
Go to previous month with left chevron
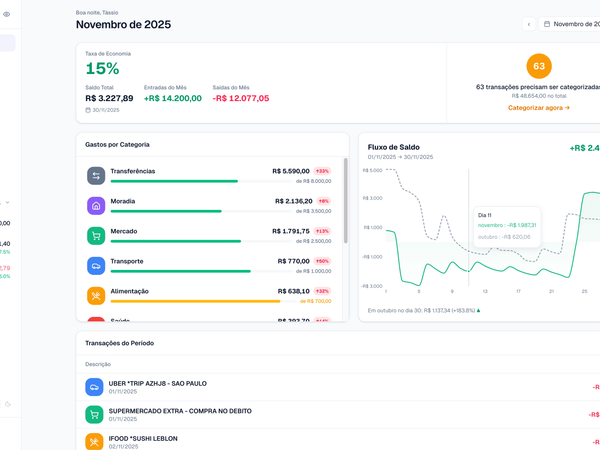coord(529,24)
